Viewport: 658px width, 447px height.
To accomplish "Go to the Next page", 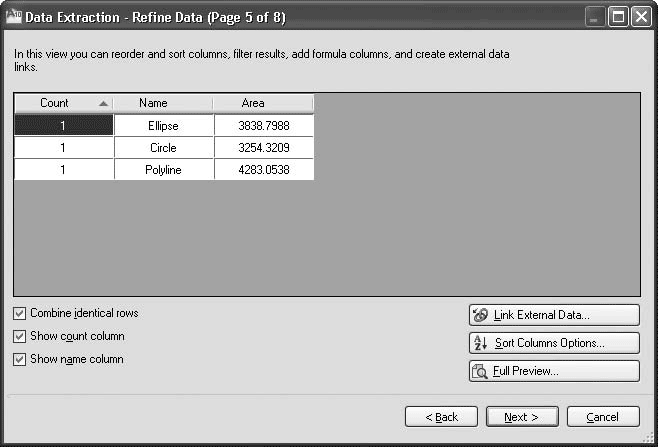I will (522, 417).
